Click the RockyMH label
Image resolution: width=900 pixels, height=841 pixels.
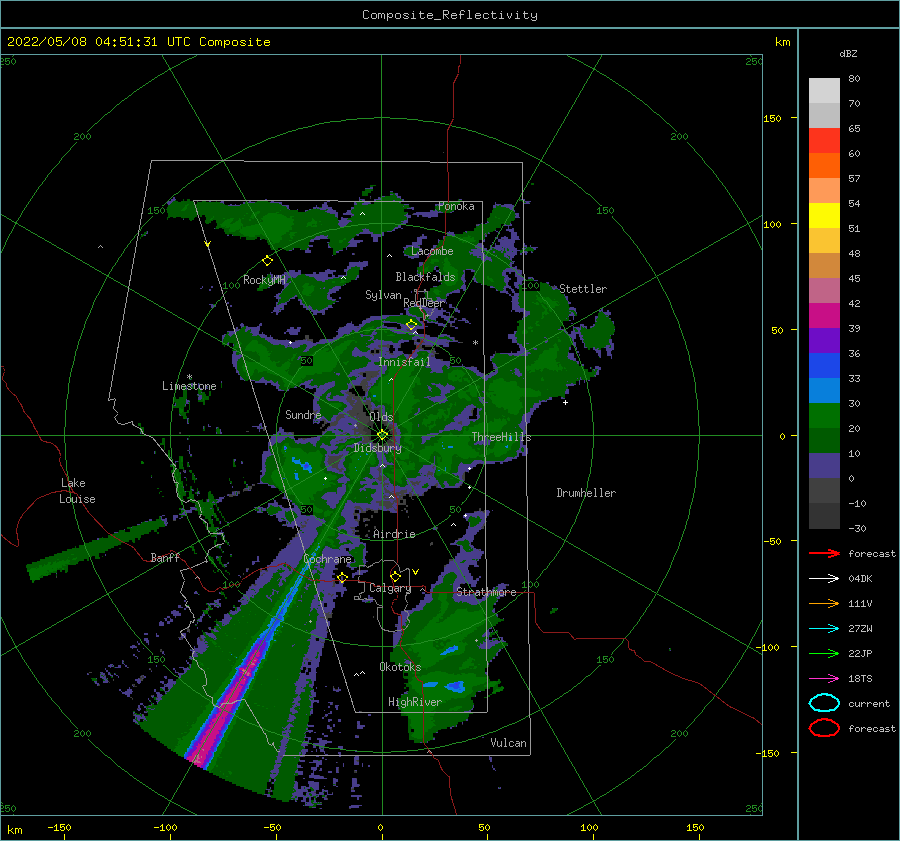264,280
